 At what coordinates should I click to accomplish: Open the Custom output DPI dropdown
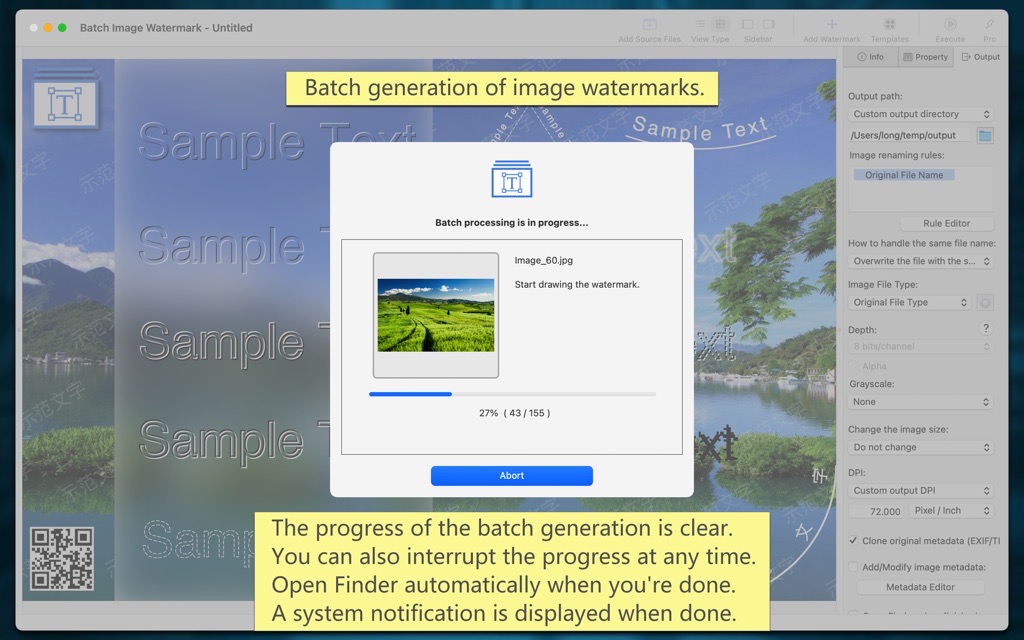point(921,490)
